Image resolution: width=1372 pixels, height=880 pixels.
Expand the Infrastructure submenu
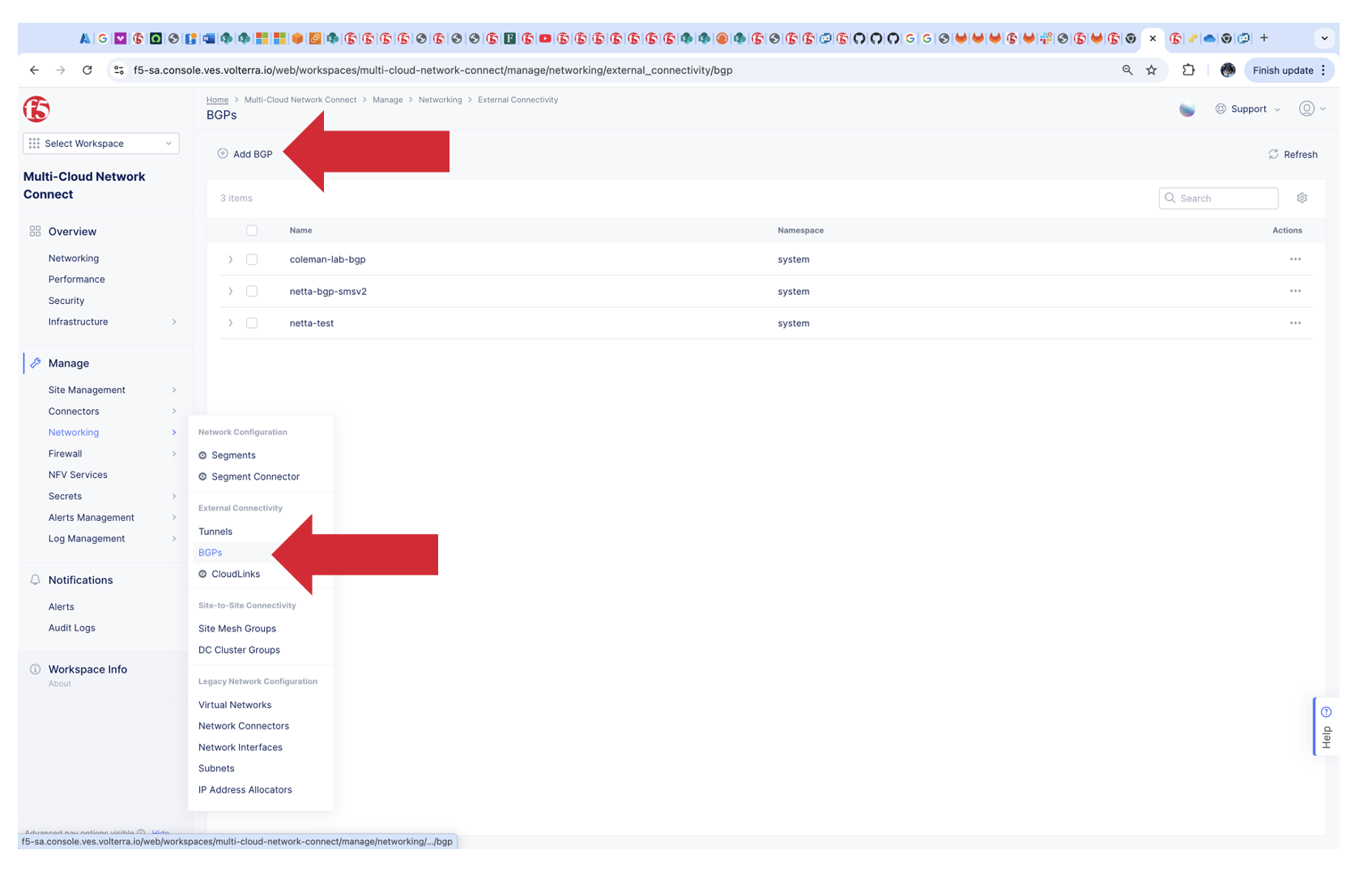(x=174, y=322)
